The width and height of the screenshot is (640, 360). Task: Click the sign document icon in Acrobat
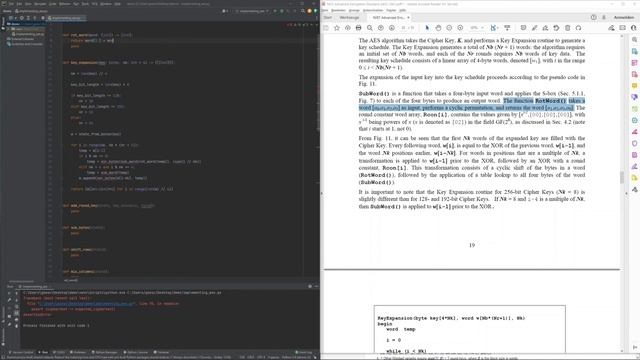545,28
